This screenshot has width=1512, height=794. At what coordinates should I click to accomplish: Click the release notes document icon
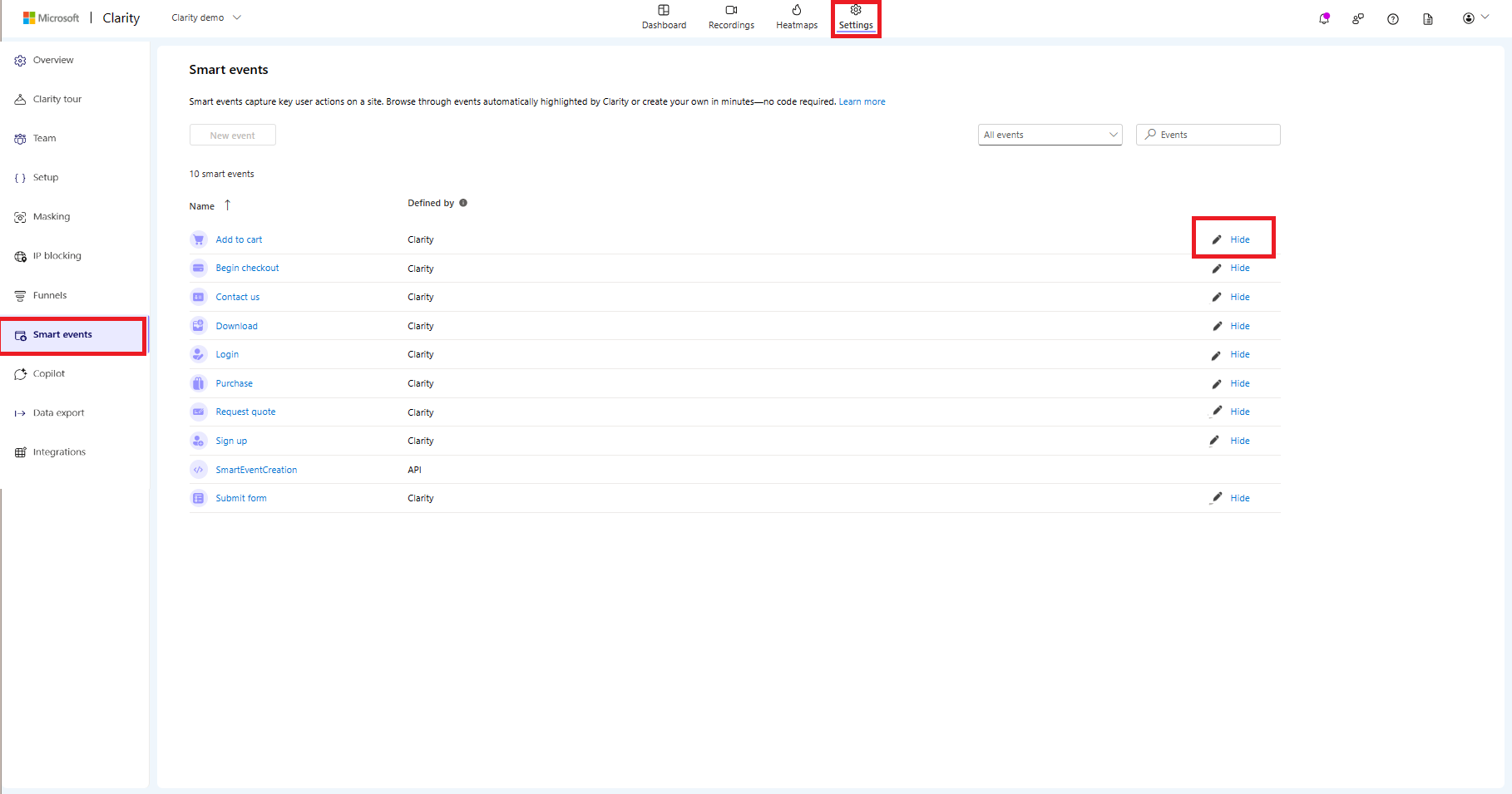click(1429, 18)
